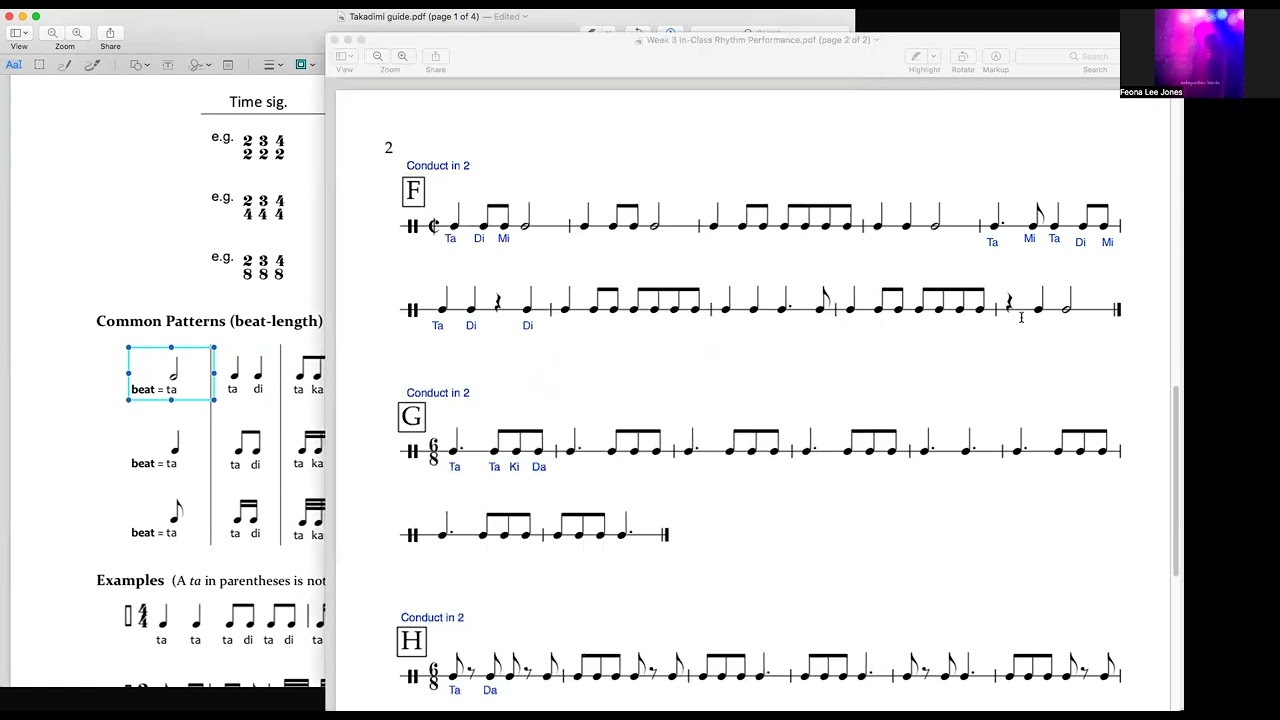Select the Draw tool in markup toolbar

92,65
